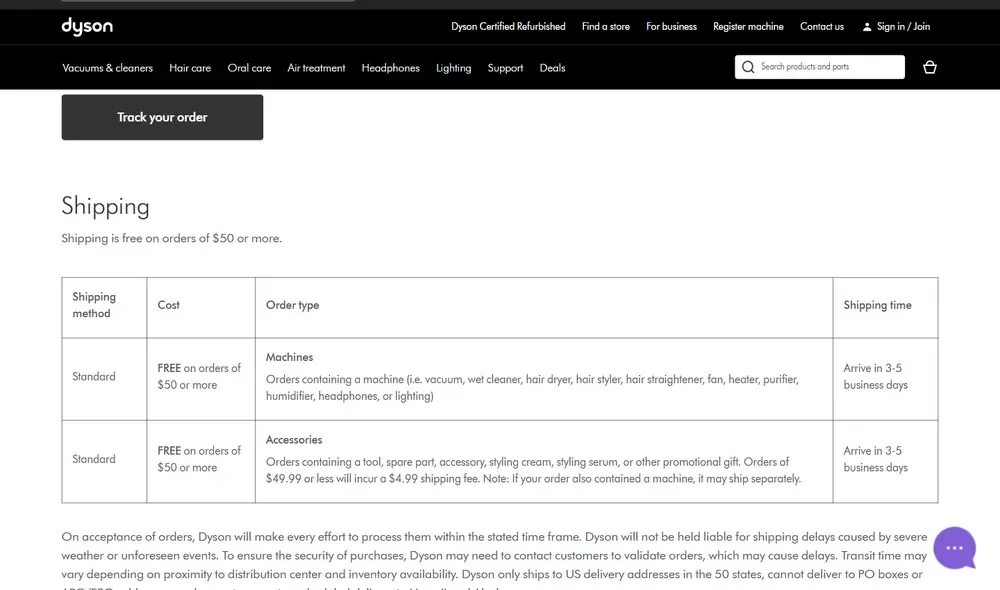Image resolution: width=1000 pixels, height=590 pixels.
Task: Click the 'Machines' order type label
Action: [x=290, y=357]
